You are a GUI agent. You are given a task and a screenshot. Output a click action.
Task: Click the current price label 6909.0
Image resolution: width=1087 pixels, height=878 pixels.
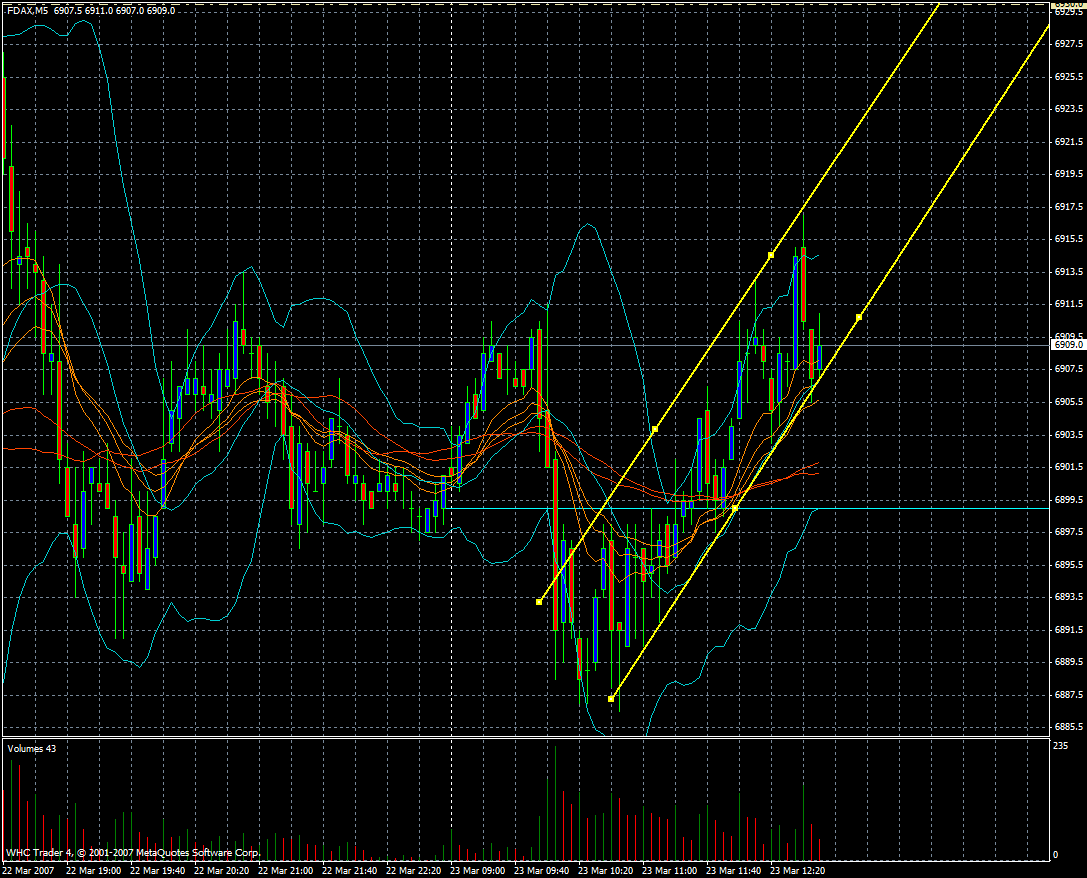1067,345
